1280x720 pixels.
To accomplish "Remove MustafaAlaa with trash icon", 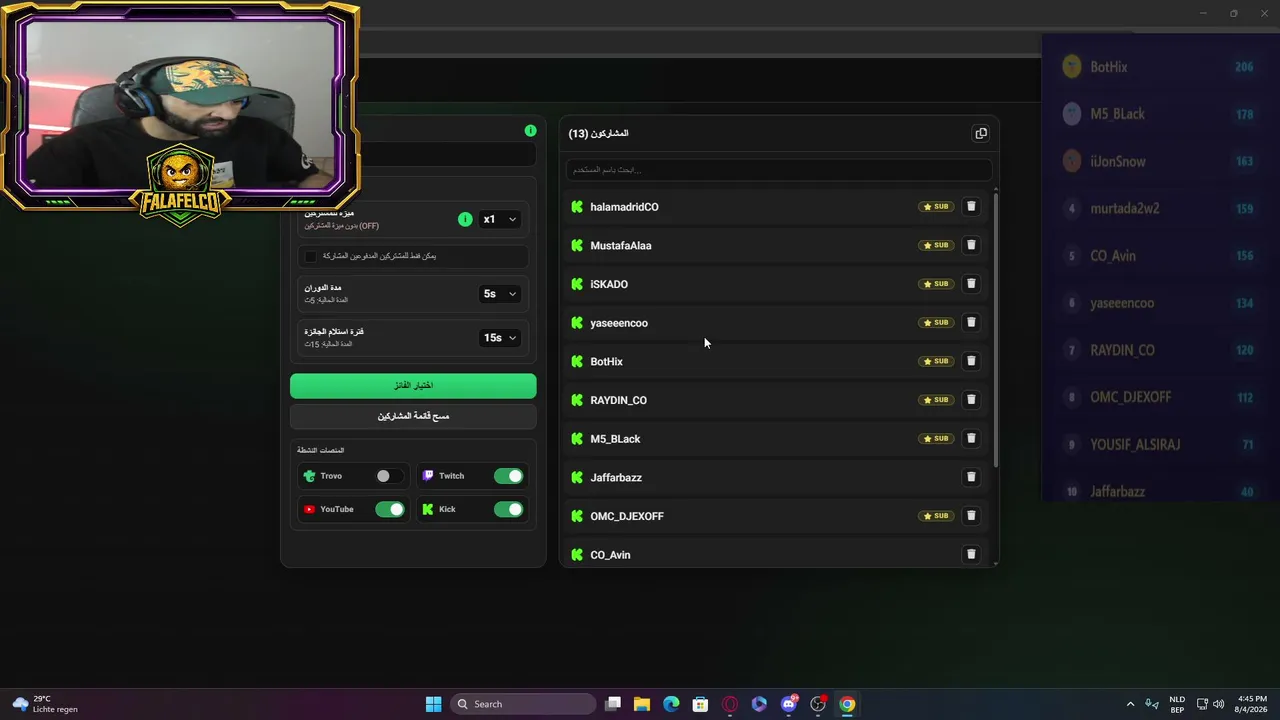I will pyautogui.click(x=971, y=245).
